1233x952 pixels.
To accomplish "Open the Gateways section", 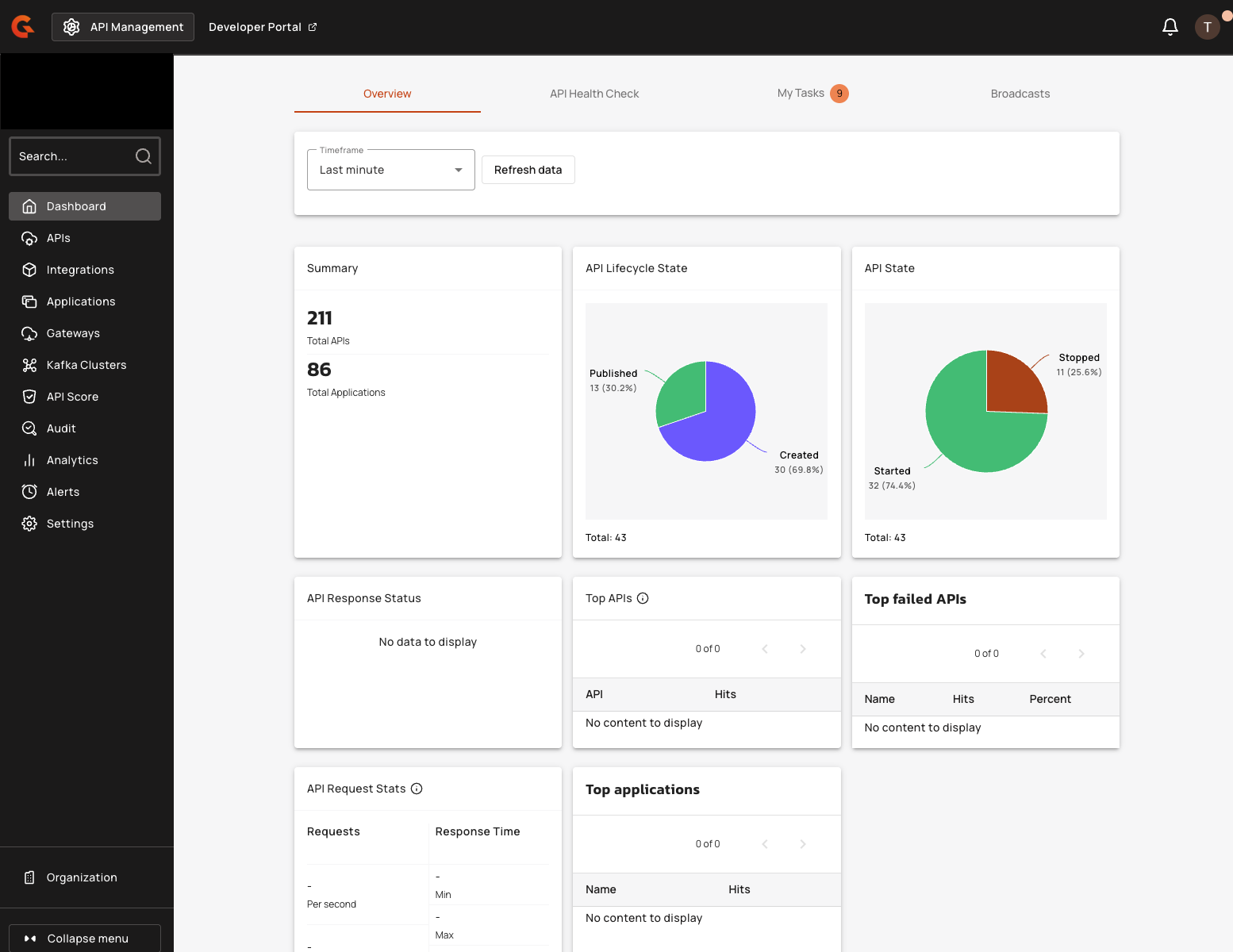I will pyautogui.click(x=73, y=333).
